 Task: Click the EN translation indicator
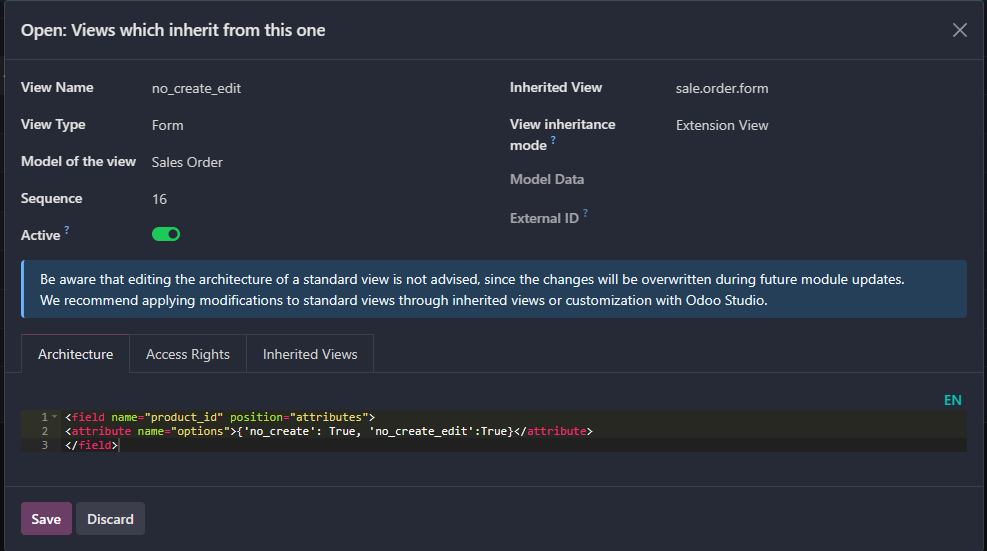tap(952, 400)
